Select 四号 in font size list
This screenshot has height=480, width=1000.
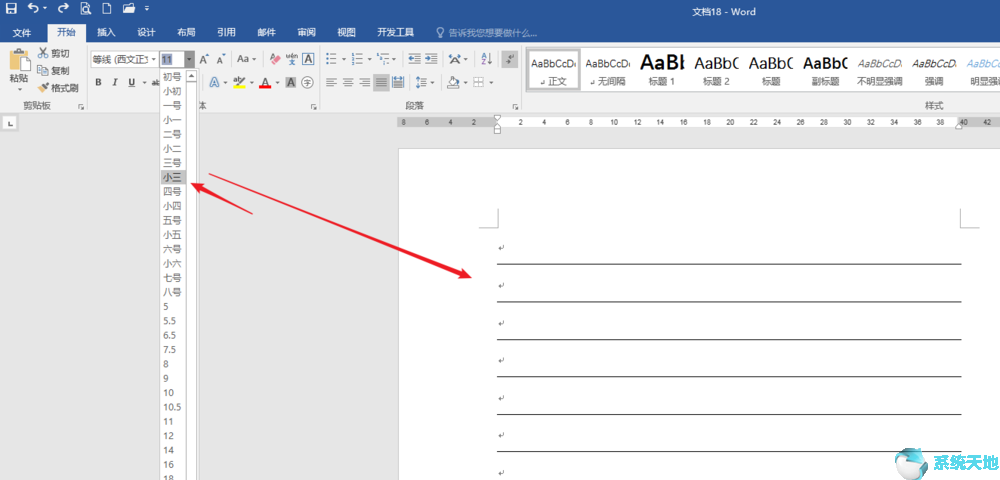[x=173, y=191]
